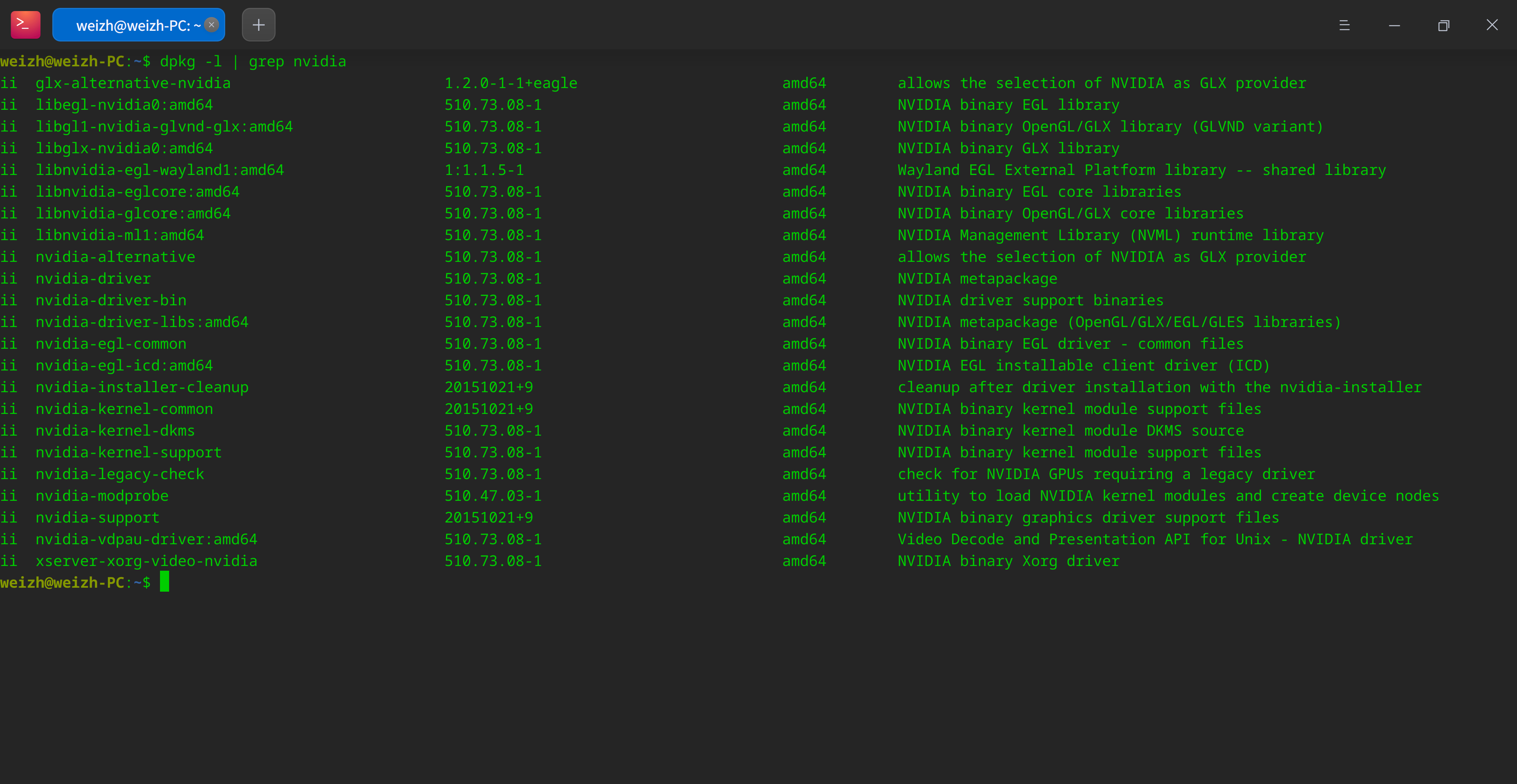Click the 20151021+9 version of nvidia-support
Screen dimensions: 1517x784
[488, 517]
